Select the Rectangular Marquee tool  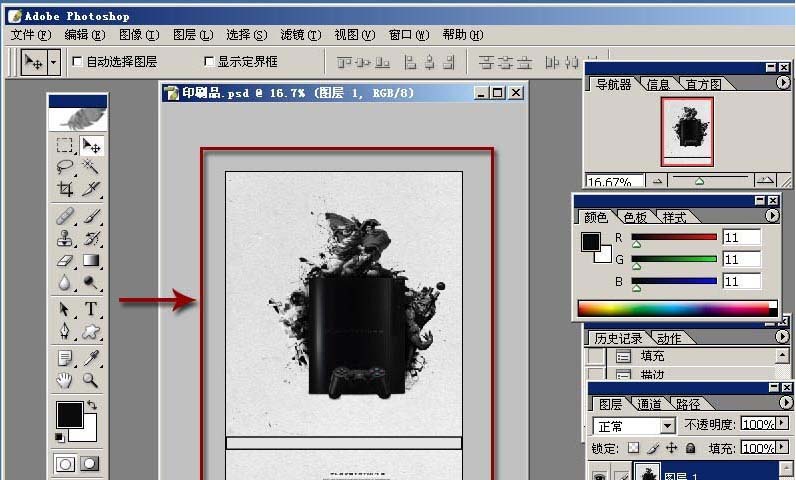pos(64,146)
